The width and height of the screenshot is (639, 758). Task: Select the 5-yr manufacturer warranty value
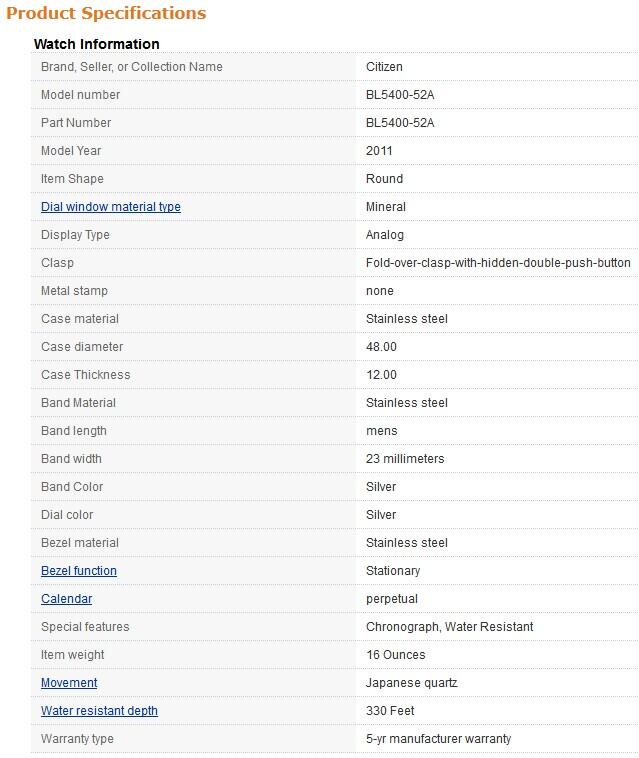pyautogui.click(x=438, y=740)
